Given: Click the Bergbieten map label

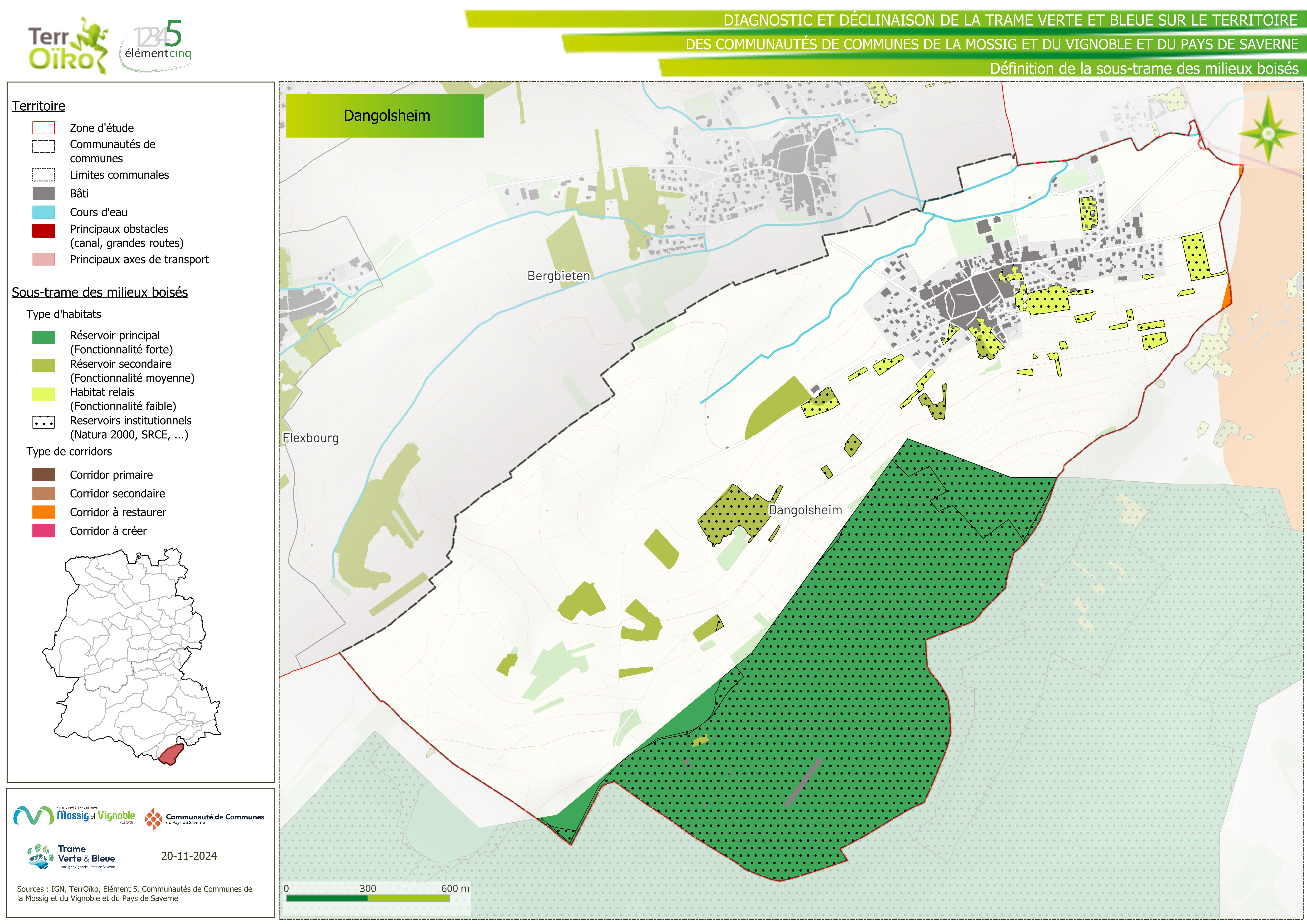Looking at the screenshot, I should pyautogui.click(x=558, y=276).
